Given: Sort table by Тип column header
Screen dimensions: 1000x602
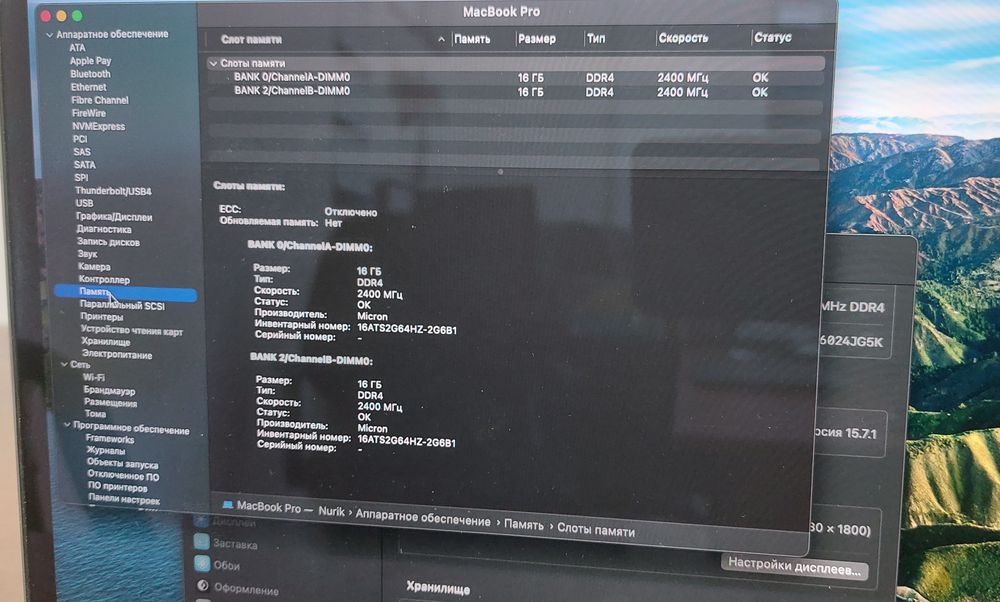Looking at the screenshot, I should pos(596,39).
